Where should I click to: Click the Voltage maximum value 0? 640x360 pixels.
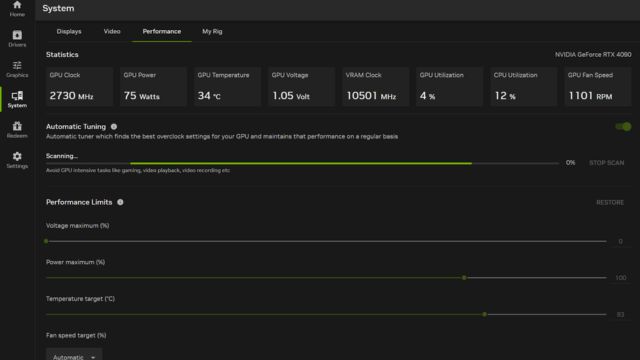click(620, 241)
